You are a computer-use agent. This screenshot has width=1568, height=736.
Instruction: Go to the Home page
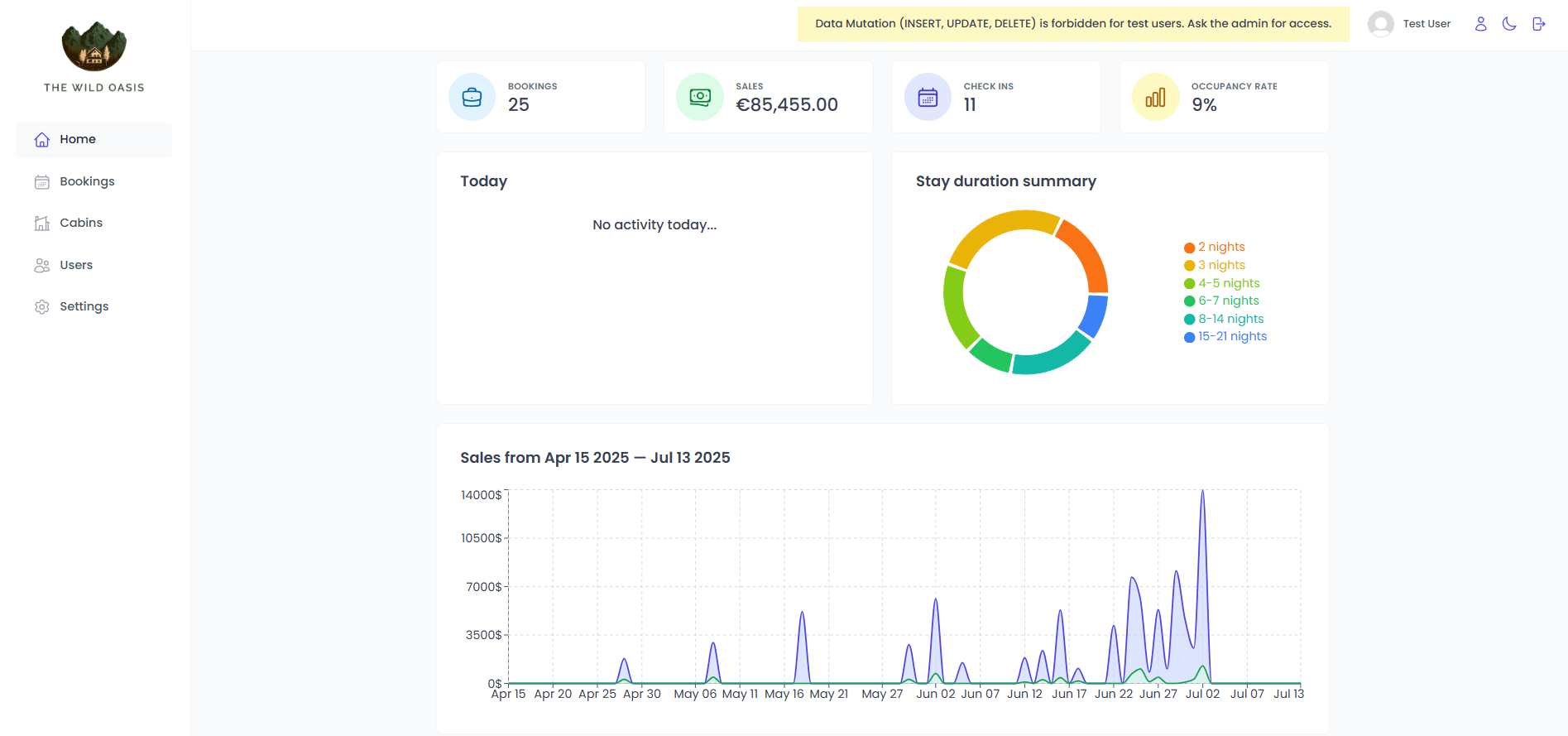click(78, 139)
